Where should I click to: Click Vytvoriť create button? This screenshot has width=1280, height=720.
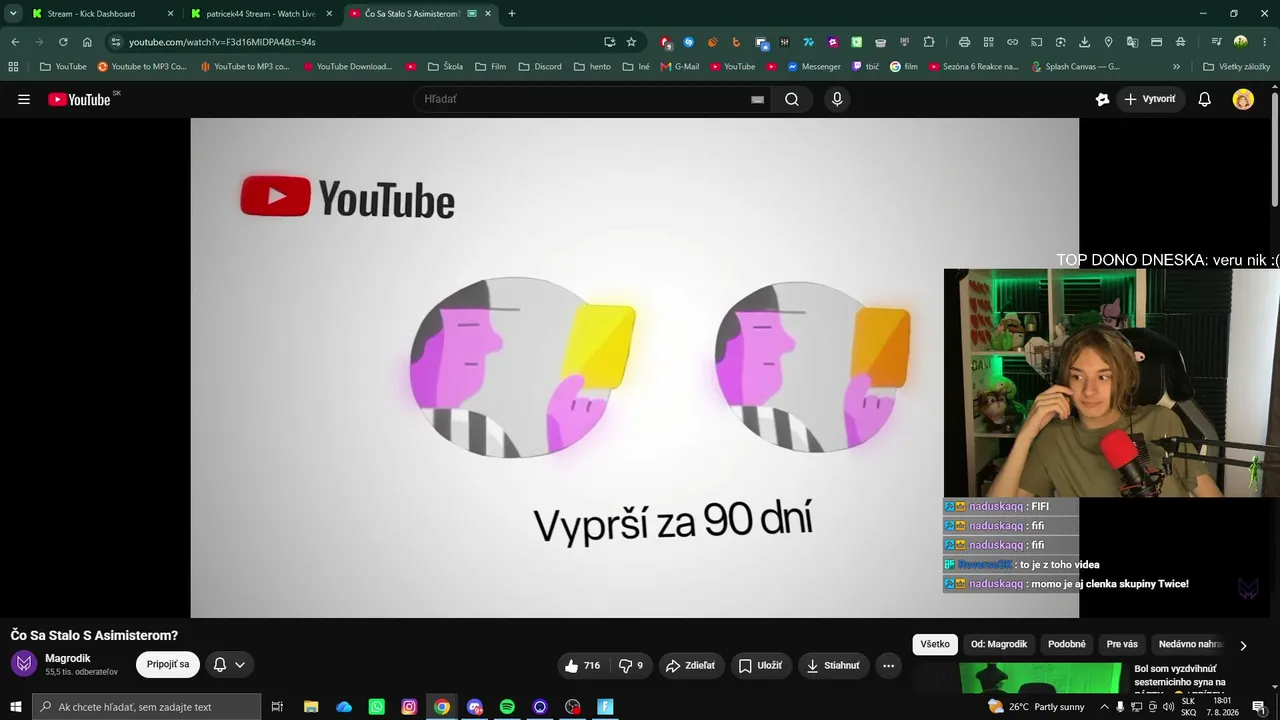pyautogui.click(x=1149, y=99)
